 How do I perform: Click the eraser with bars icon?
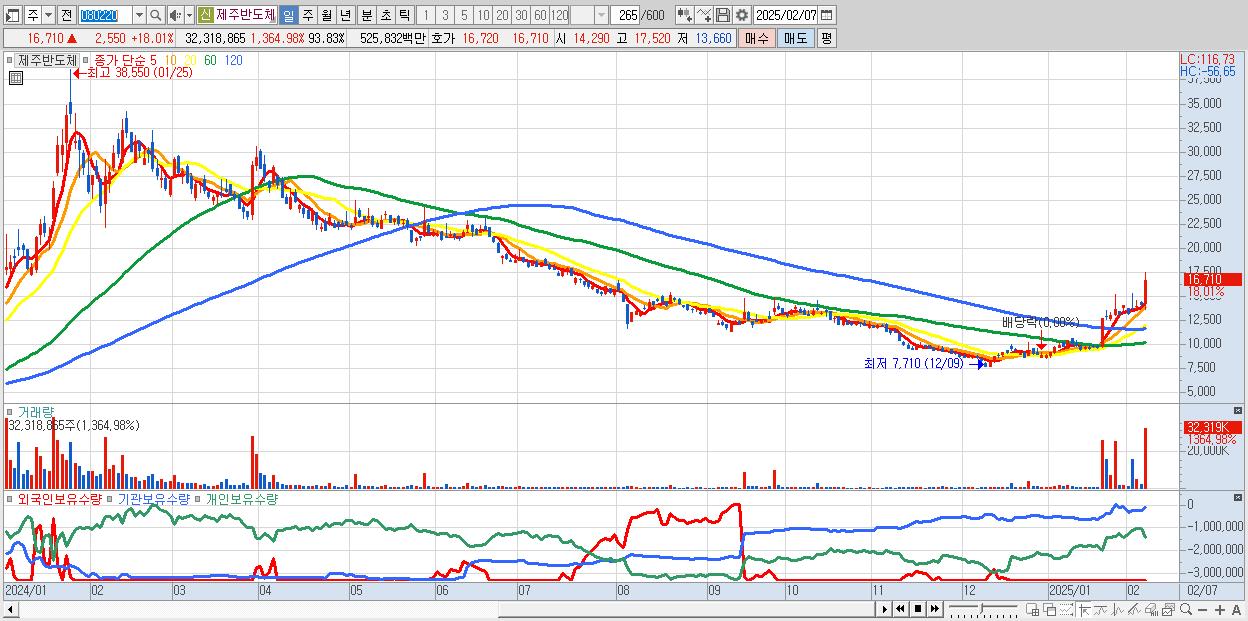pos(1150,609)
